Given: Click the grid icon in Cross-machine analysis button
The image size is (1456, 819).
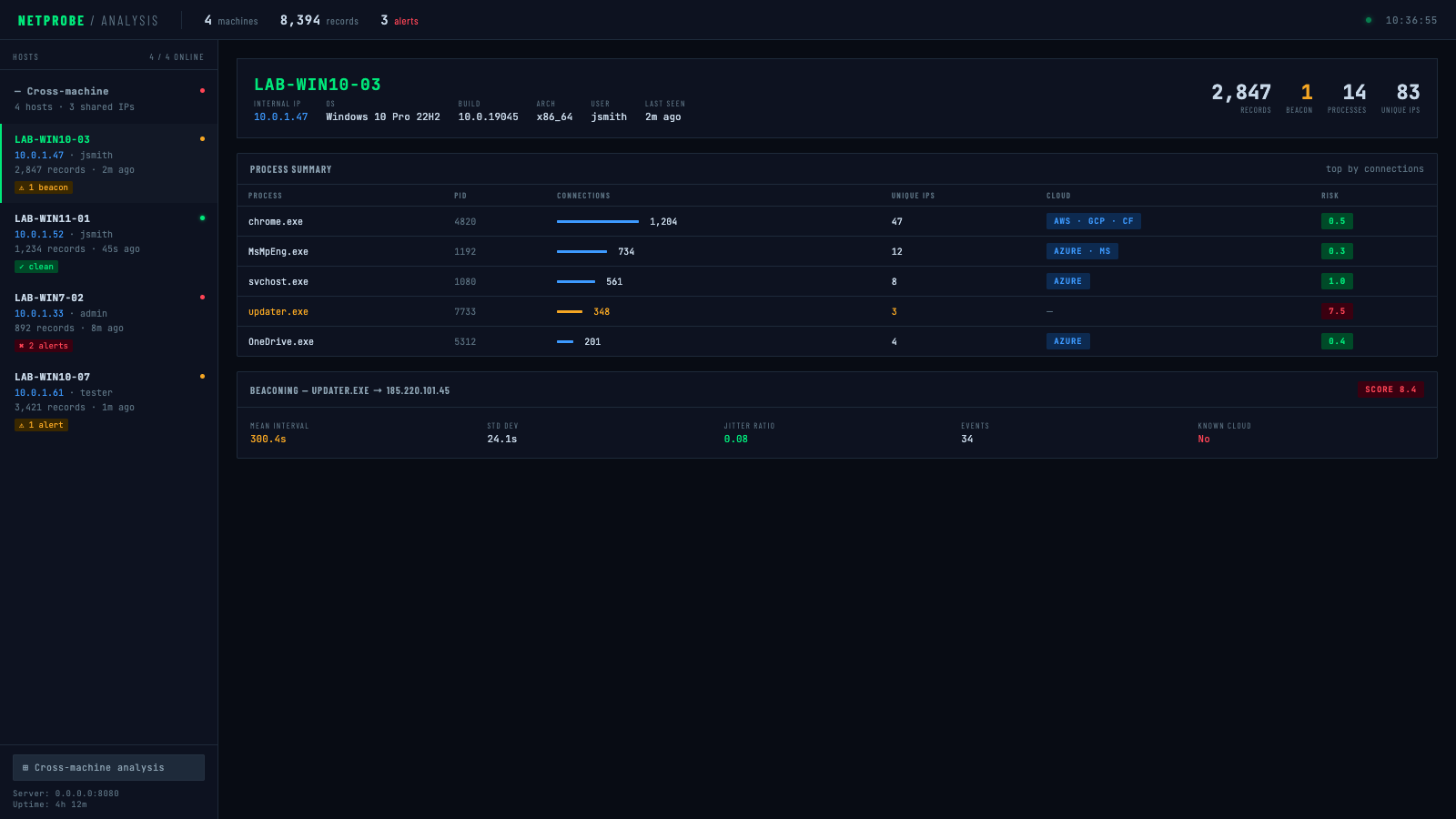Looking at the screenshot, I should pos(25,768).
